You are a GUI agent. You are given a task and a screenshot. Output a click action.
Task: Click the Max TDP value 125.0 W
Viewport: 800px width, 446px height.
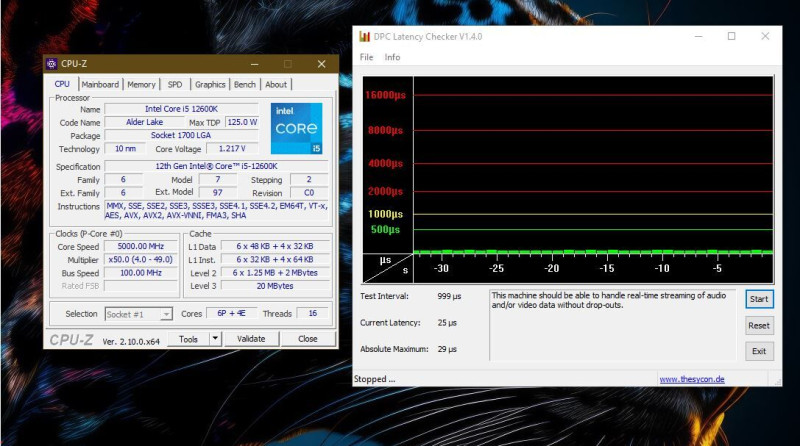coord(242,122)
